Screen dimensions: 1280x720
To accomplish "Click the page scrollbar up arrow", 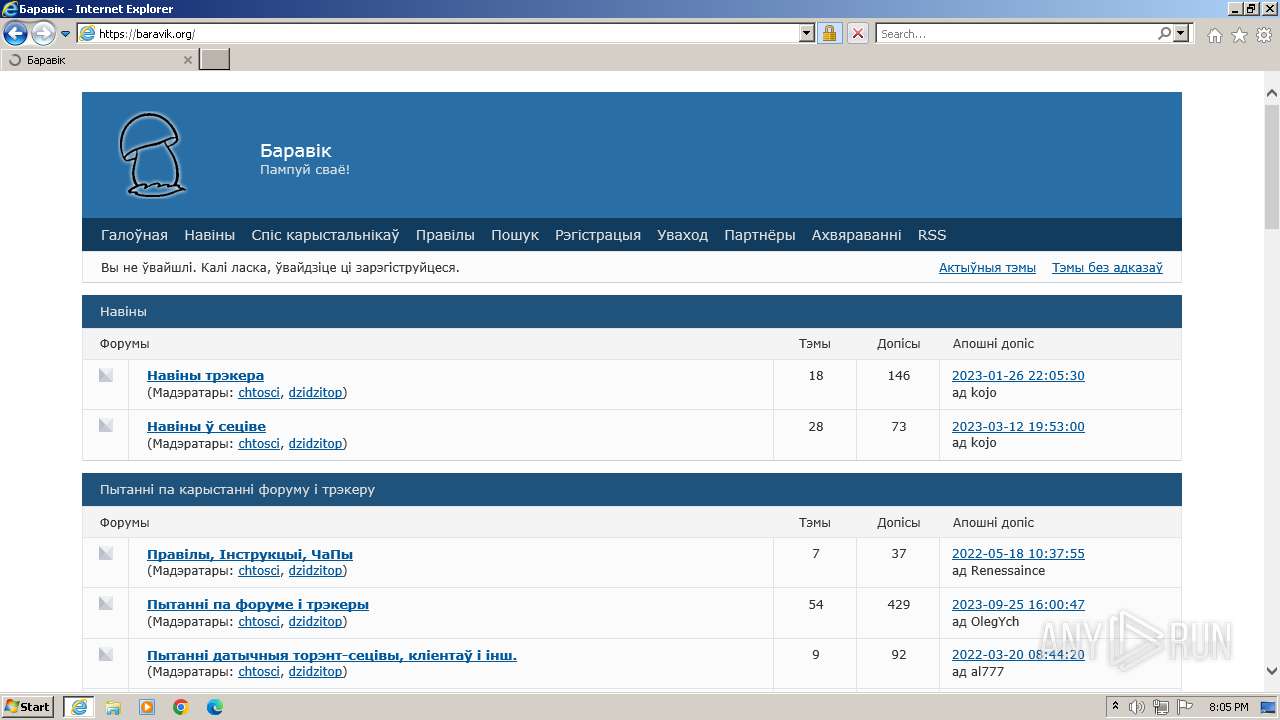I will pos(1272,94).
